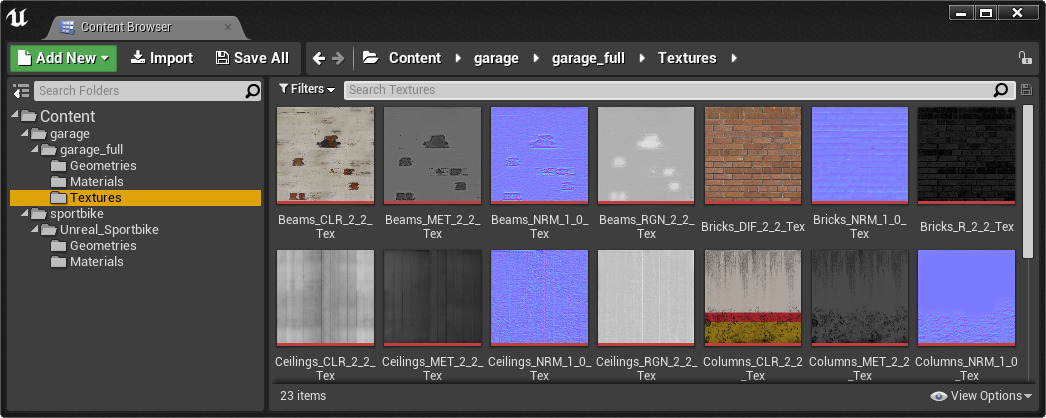Click the sportbike folder label
Image resolution: width=1046 pixels, height=418 pixels.
click(x=77, y=213)
